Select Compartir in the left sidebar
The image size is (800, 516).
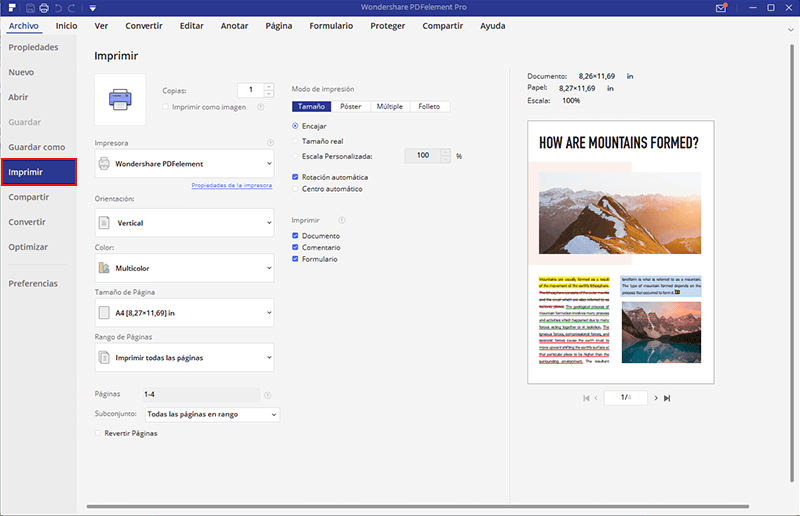point(29,197)
